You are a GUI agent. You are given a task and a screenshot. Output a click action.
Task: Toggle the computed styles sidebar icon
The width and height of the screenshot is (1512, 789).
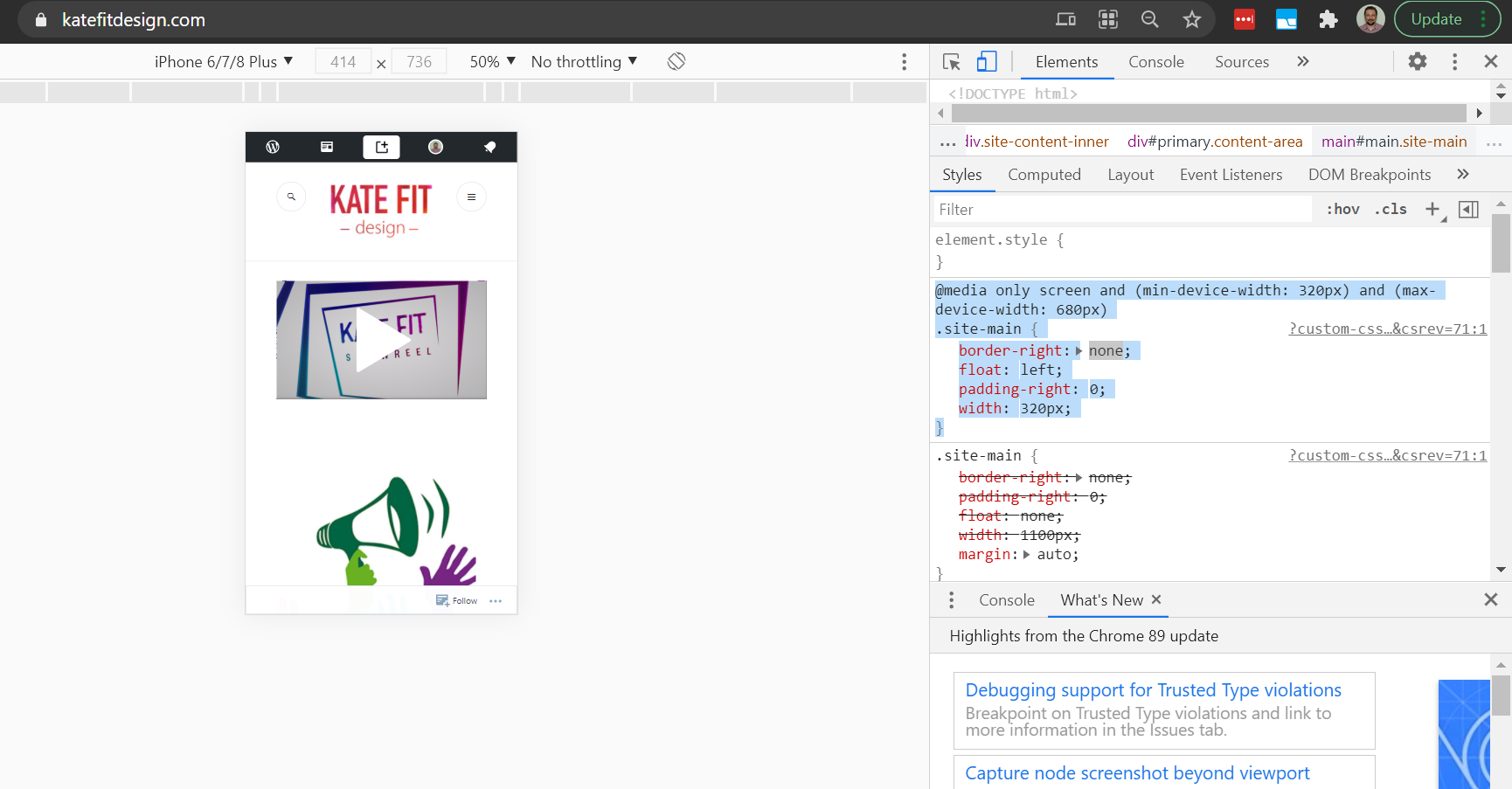pos(1469,210)
